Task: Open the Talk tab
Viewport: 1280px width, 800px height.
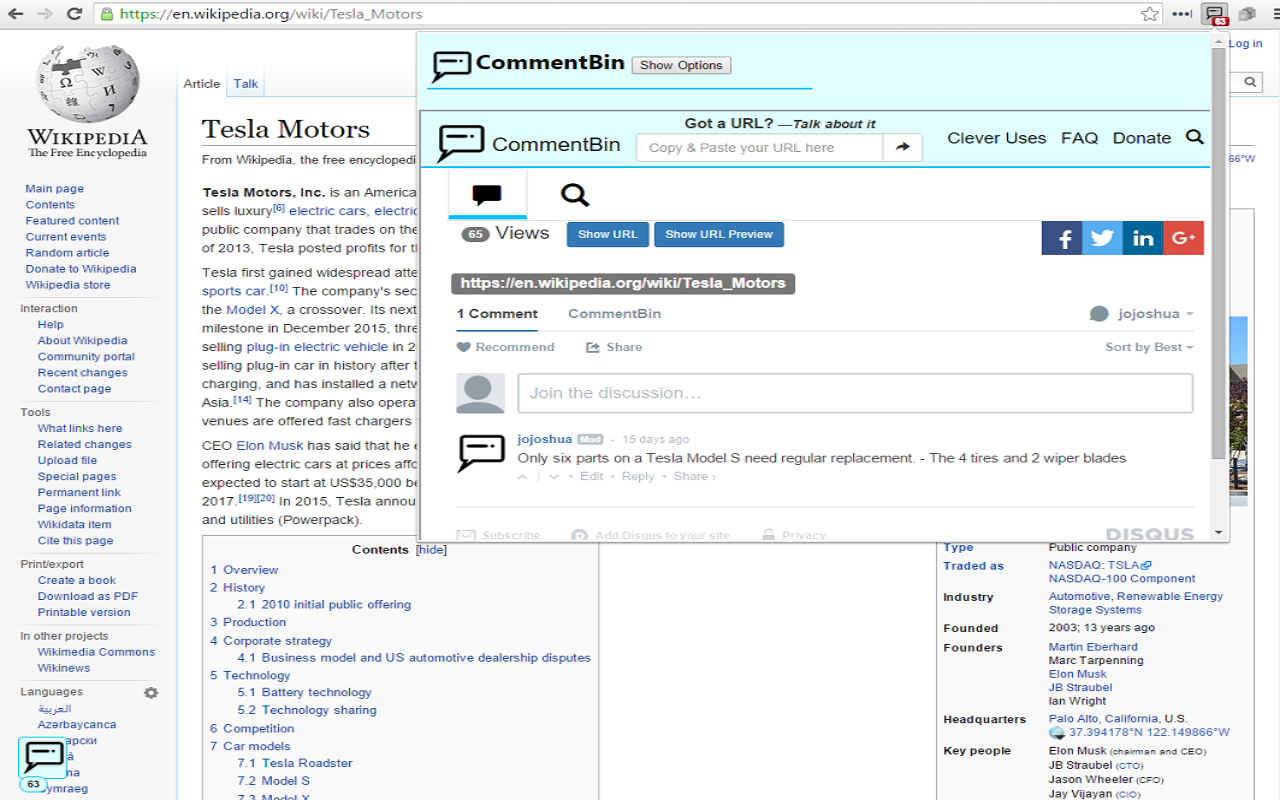Action: 246,84
